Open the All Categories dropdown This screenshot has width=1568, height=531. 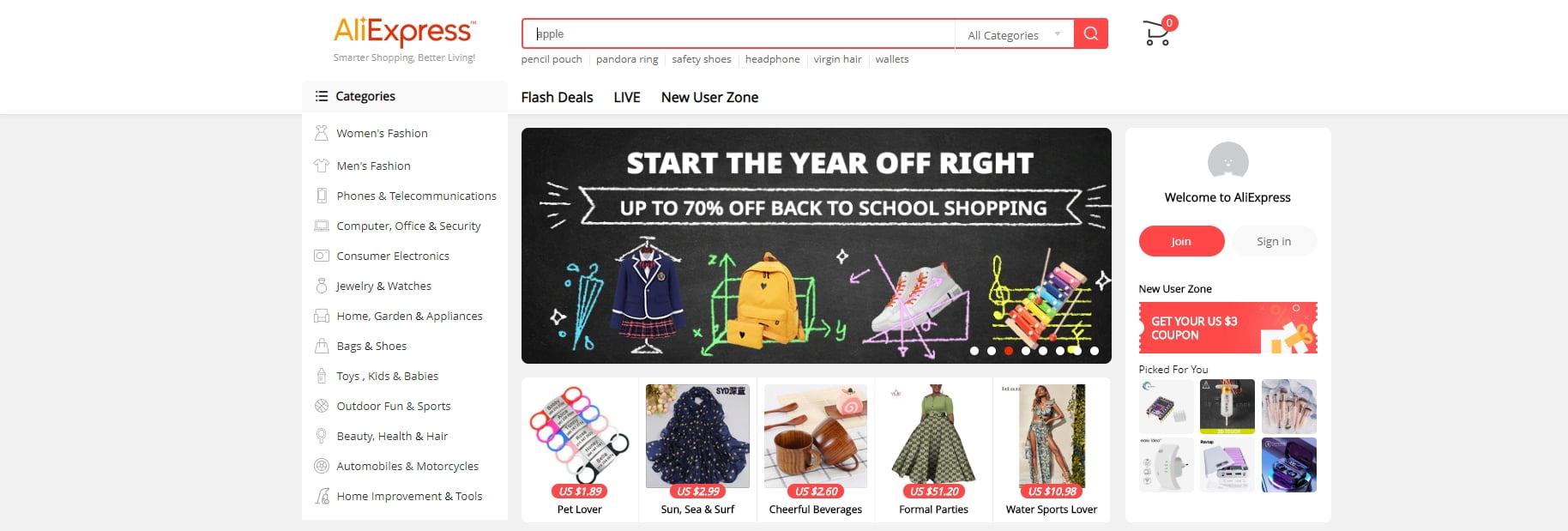coord(1014,35)
